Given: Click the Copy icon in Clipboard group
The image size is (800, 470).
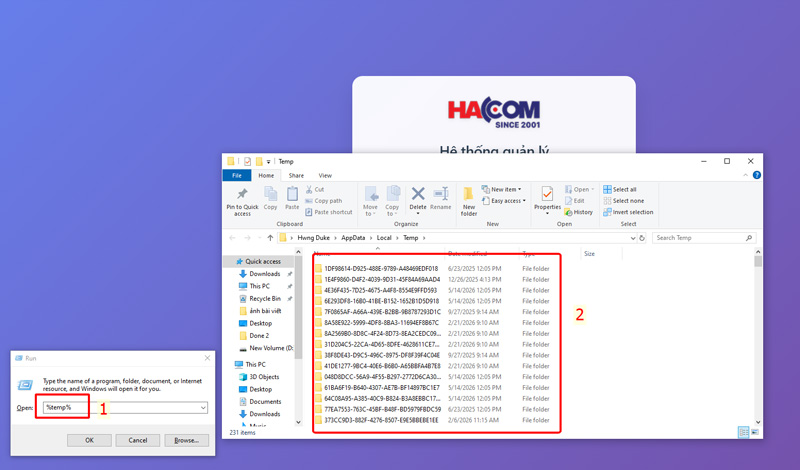Looking at the screenshot, I should pos(270,194).
